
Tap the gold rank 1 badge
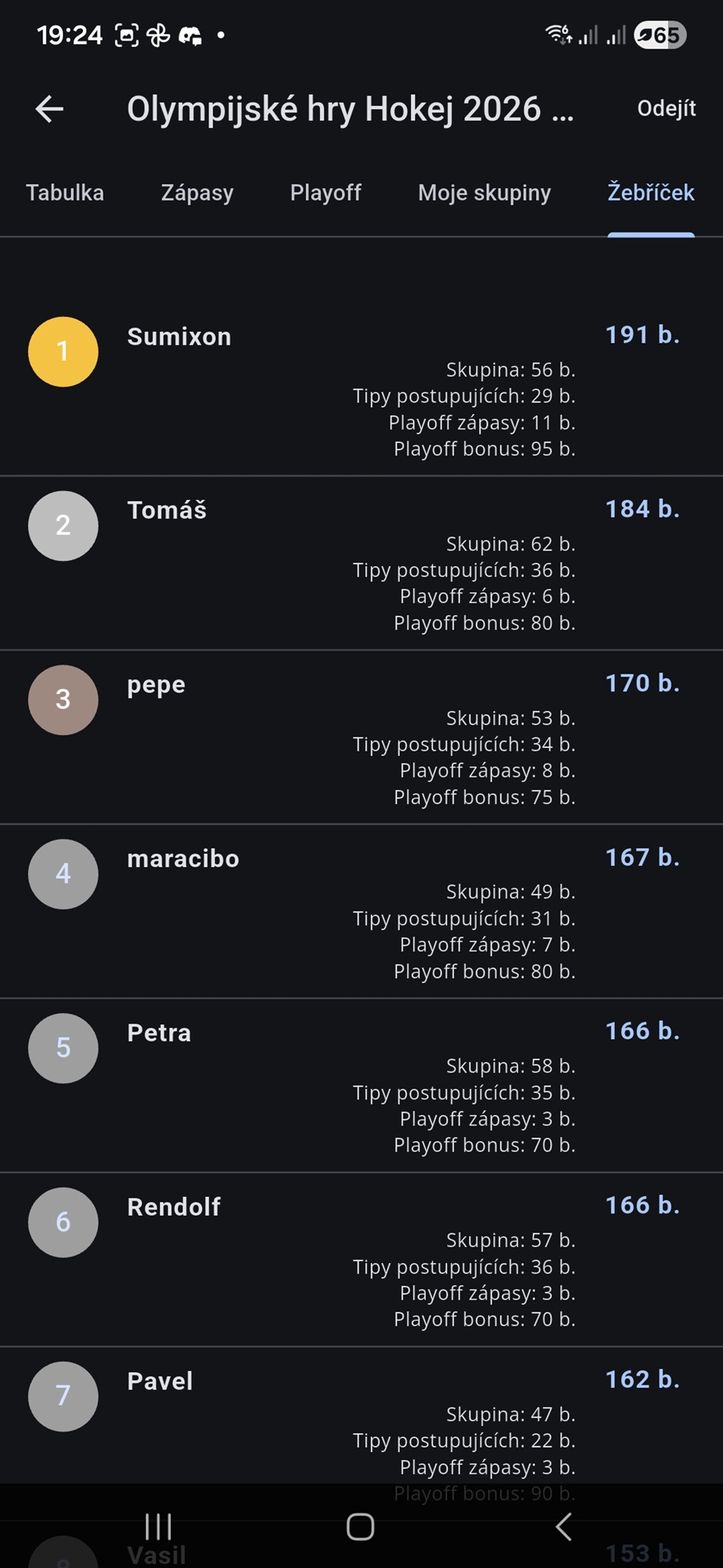click(x=63, y=351)
